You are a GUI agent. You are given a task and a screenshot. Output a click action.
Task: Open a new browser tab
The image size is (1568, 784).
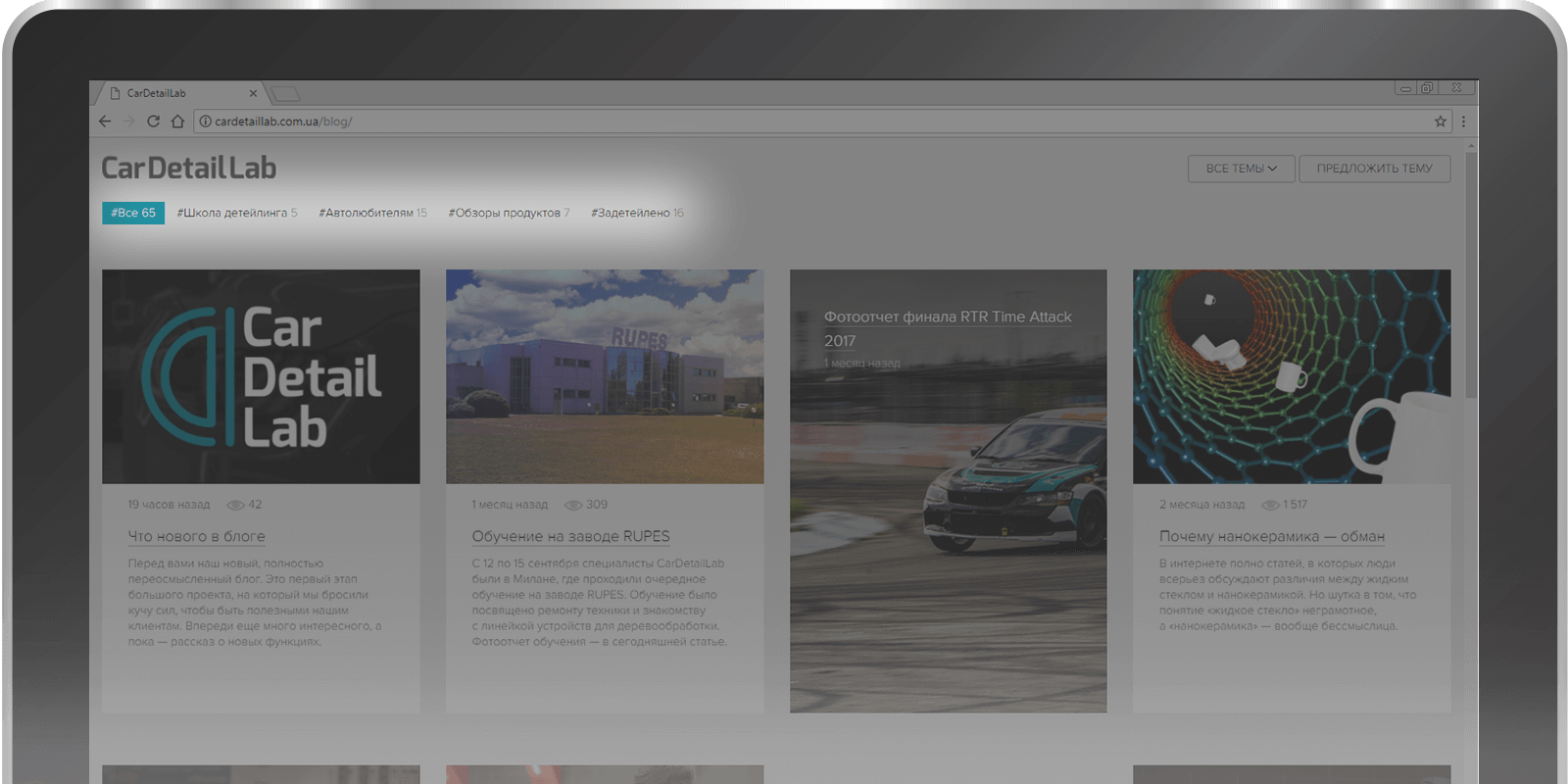pyautogui.click(x=285, y=94)
